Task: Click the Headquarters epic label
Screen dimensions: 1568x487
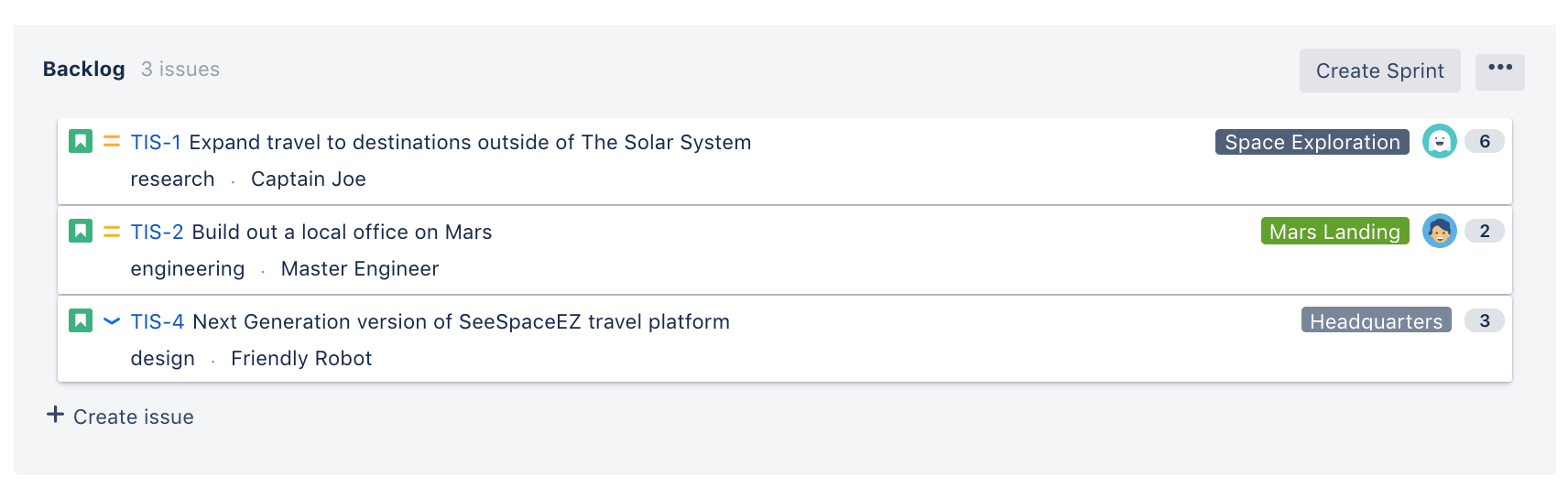Action: tap(1376, 320)
